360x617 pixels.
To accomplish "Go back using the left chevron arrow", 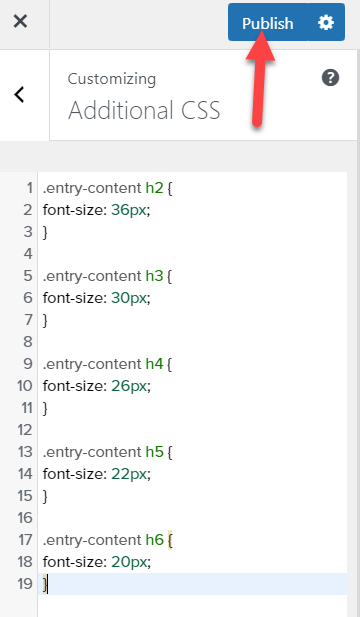I will pyautogui.click(x=19, y=95).
